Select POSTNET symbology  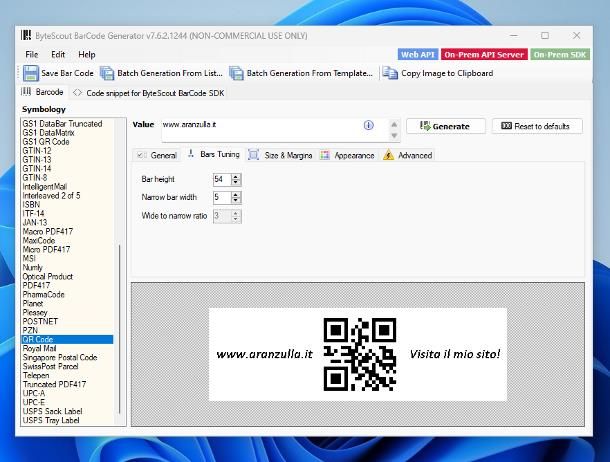point(40,321)
